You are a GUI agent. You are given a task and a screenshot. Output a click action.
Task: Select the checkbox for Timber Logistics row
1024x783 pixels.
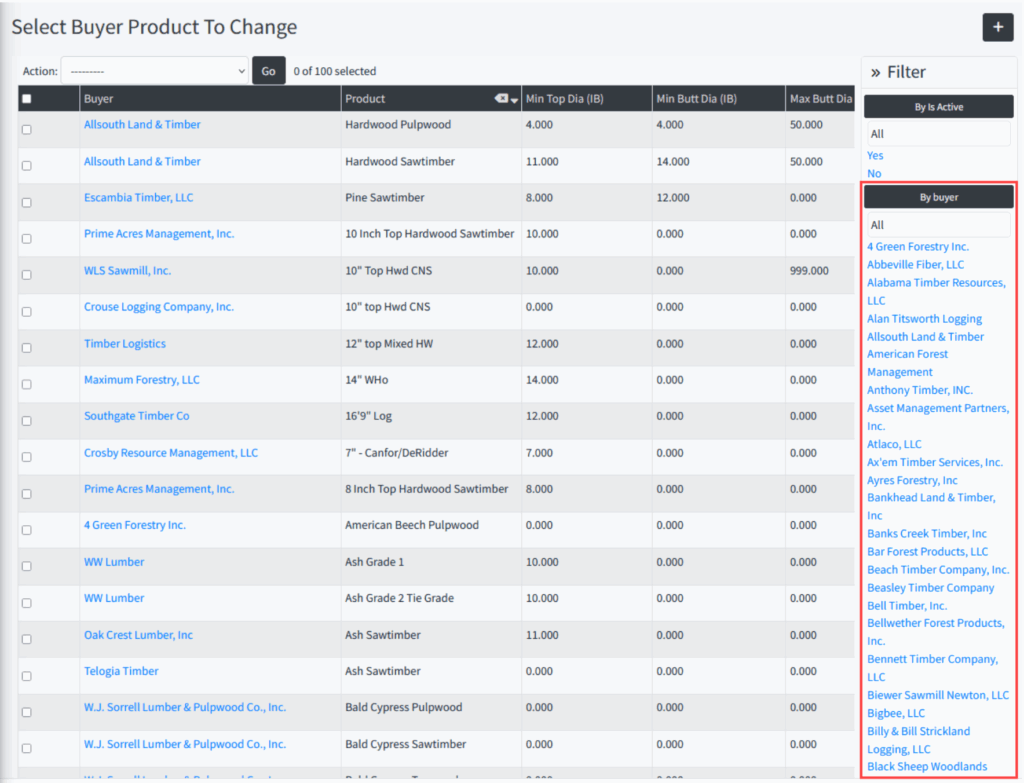pyautogui.click(x=27, y=348)
